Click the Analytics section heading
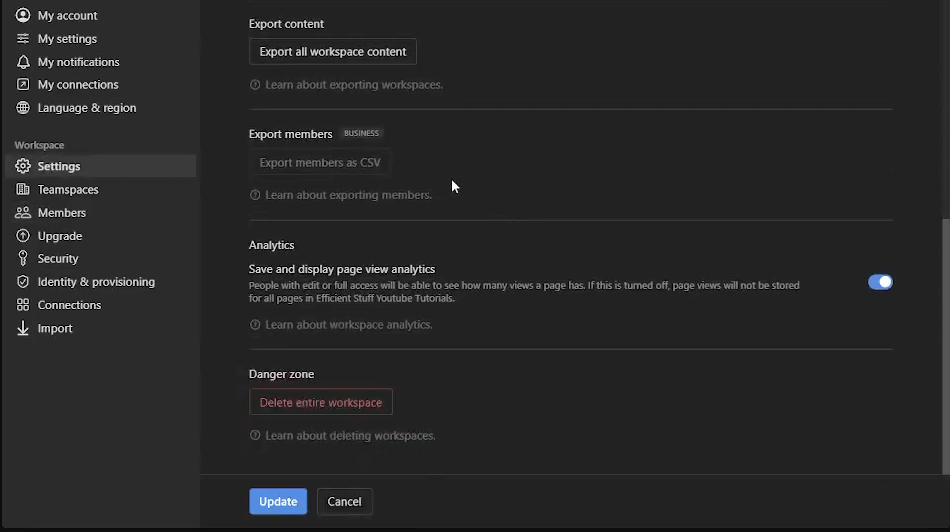Image resolution: width=950 pixels, height=532 pixels. [x=271, y=245]
